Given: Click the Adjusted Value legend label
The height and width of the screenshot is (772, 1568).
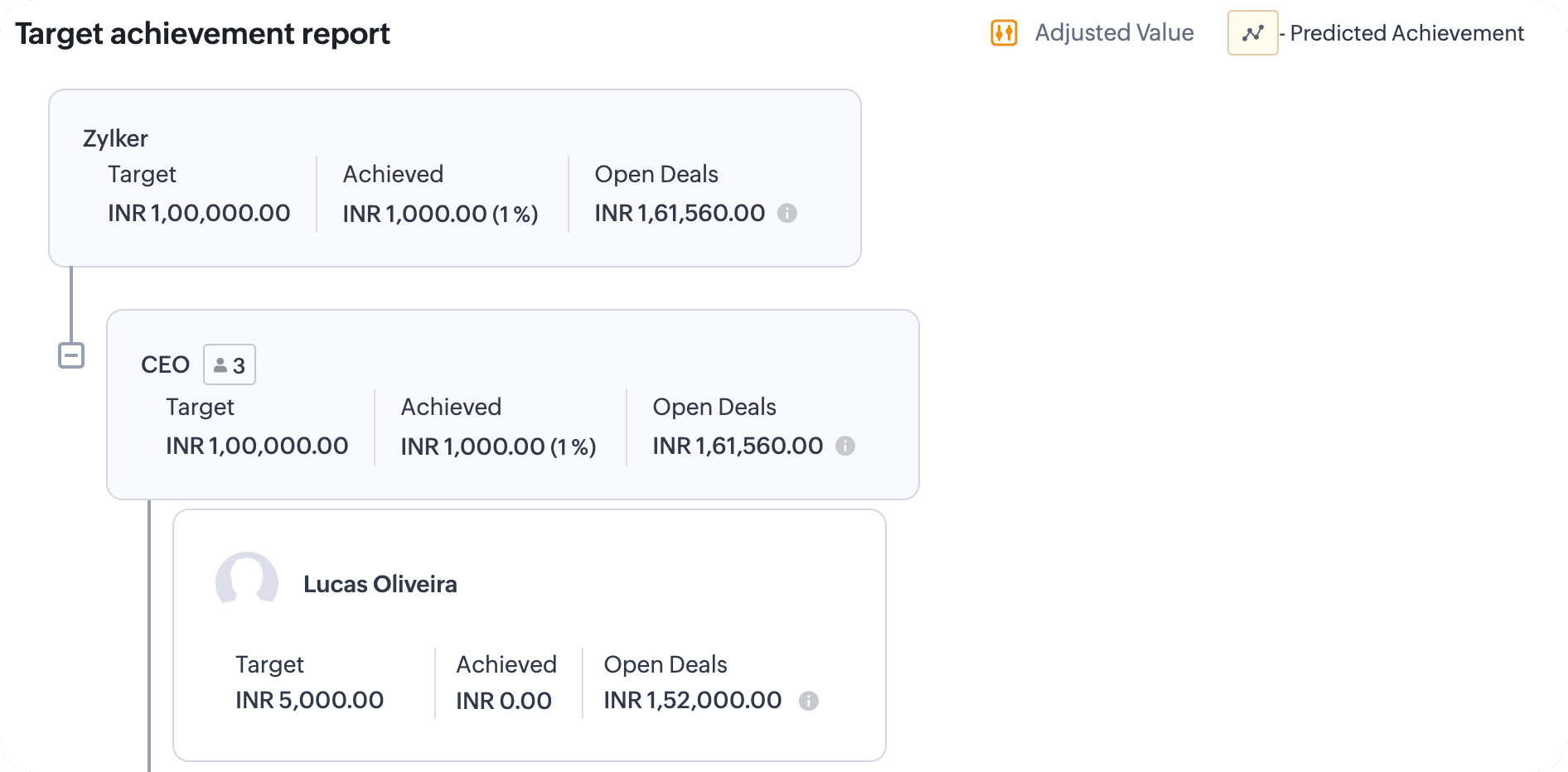Looking at the screenshot, I should pyautogui.click(x=1114, y=33).
